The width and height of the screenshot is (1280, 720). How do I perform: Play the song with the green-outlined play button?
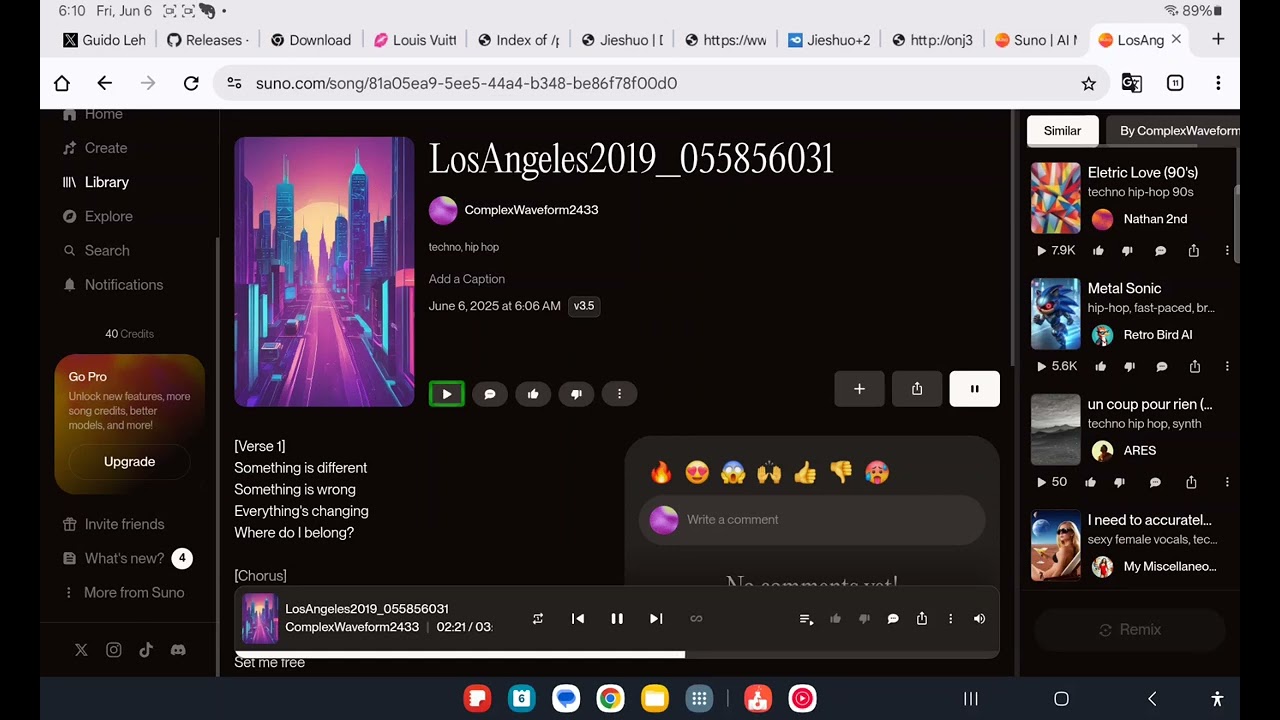(447, 394)
